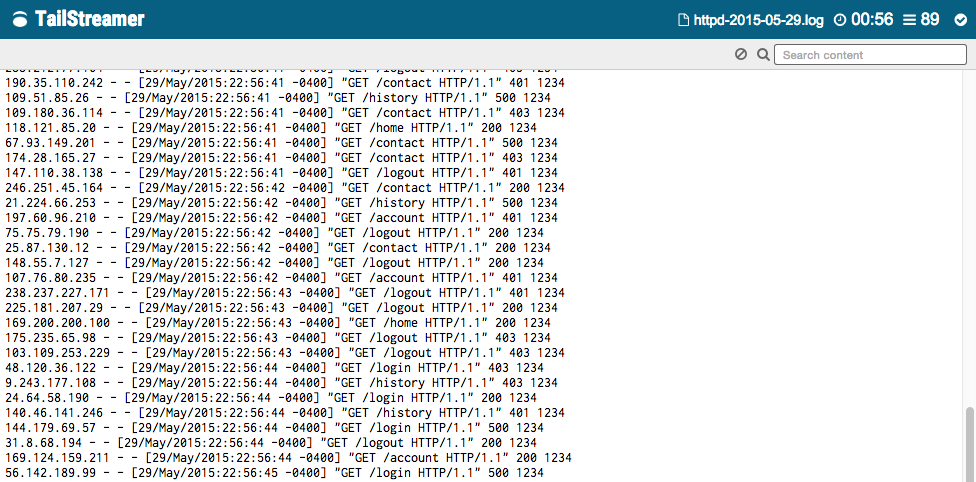Screen dimensions: 976x482
Task: Click the TailStreamer brand title
Action: 90,19
